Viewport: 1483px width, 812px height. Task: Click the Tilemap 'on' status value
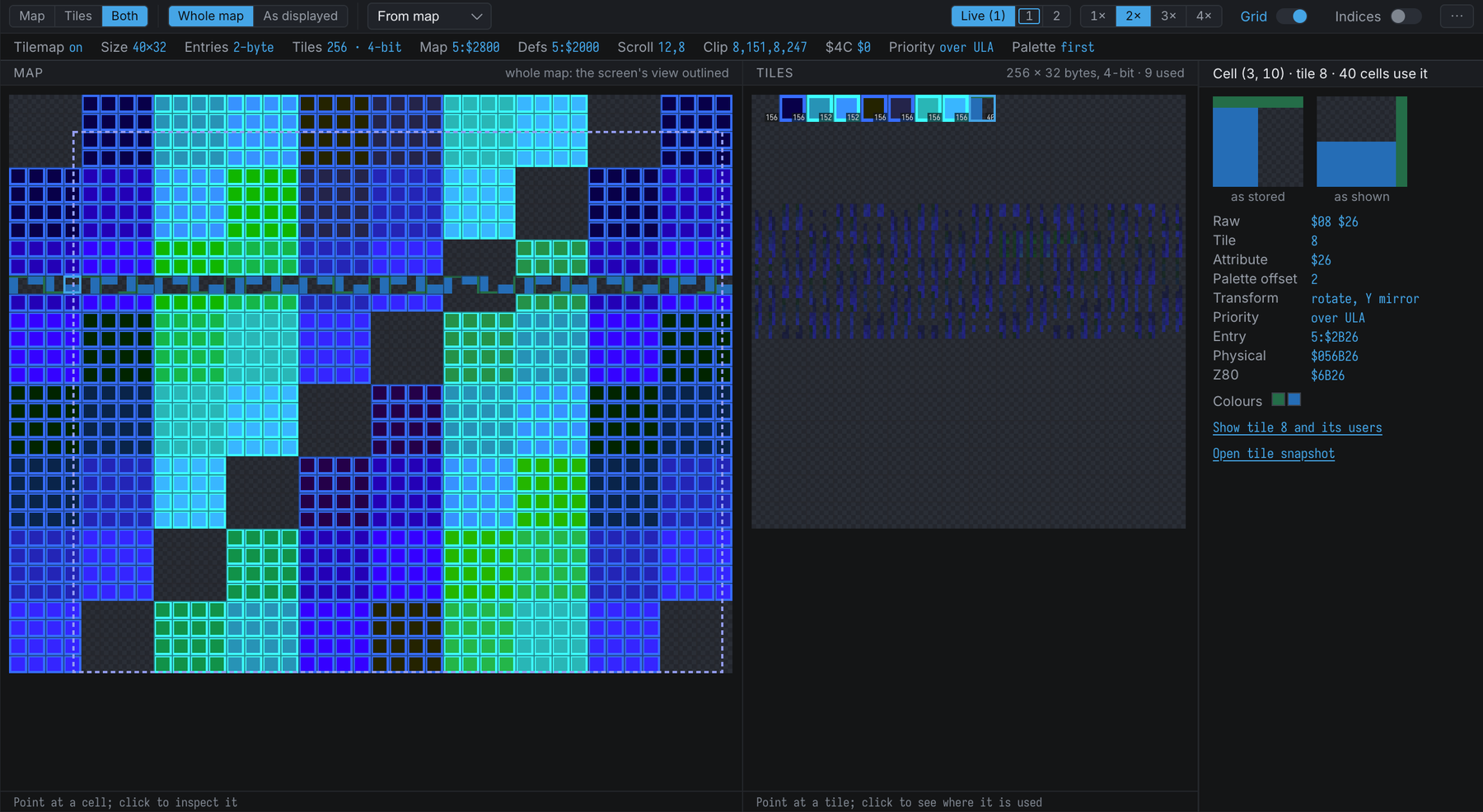(x=76, y=48)
